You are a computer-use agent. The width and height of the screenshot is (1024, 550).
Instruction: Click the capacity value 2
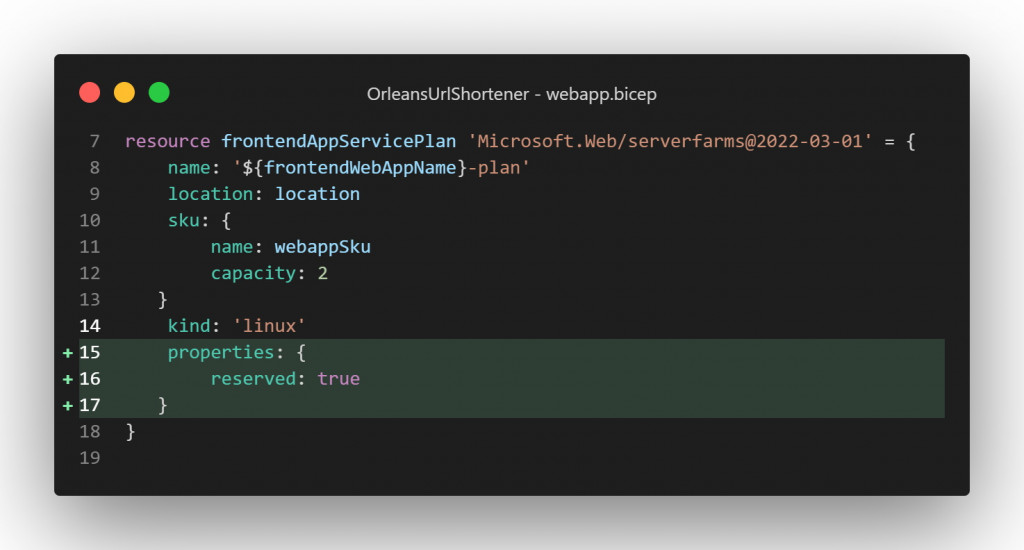323,273
